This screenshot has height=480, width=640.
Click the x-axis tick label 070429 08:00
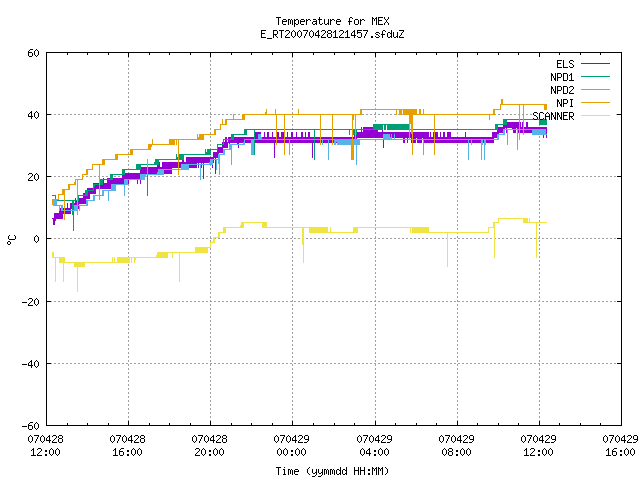pyautogui.click(x=456, y=446)
